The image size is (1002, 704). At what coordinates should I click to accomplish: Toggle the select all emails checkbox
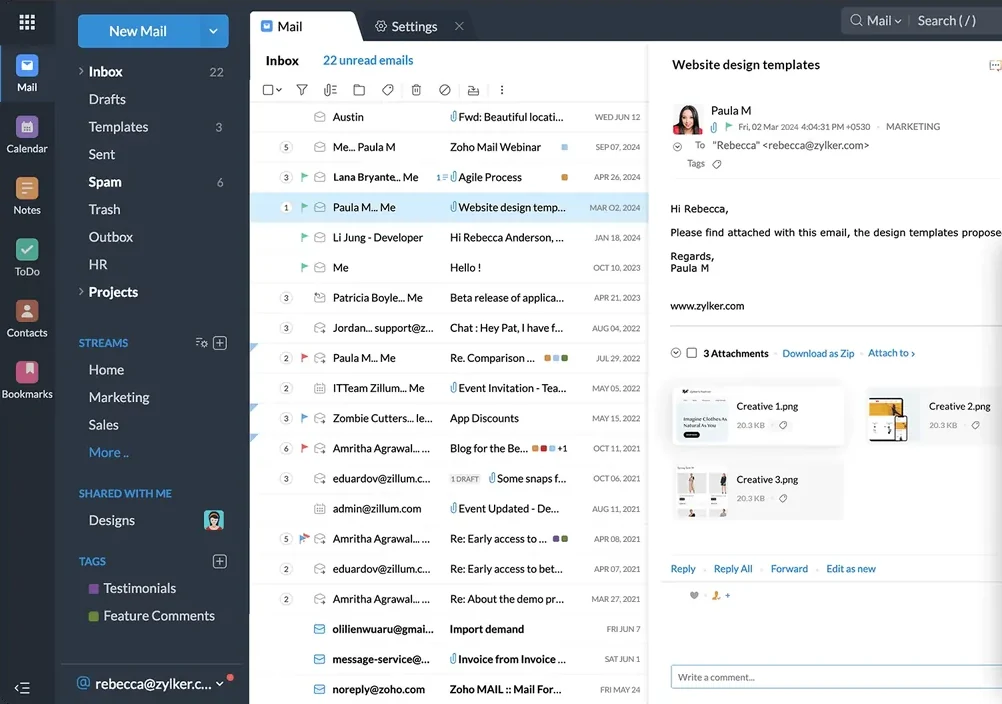(x=268, y=90)
